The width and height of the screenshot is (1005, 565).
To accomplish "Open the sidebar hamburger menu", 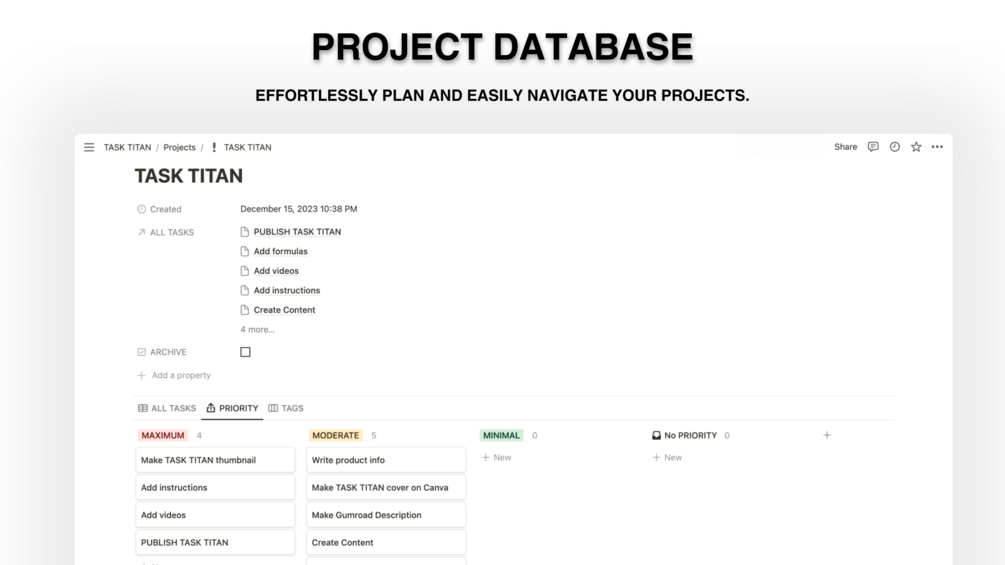I will point(89,147).
